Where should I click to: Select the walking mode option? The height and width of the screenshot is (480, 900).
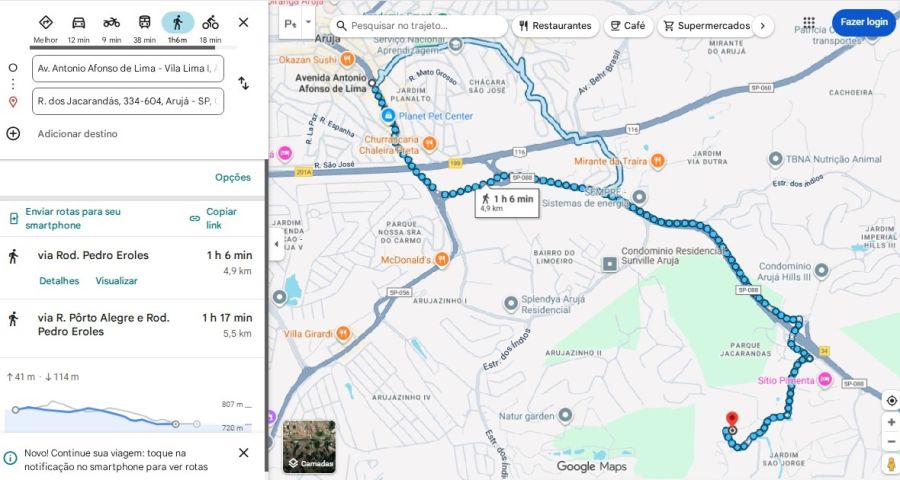(177, 23)
